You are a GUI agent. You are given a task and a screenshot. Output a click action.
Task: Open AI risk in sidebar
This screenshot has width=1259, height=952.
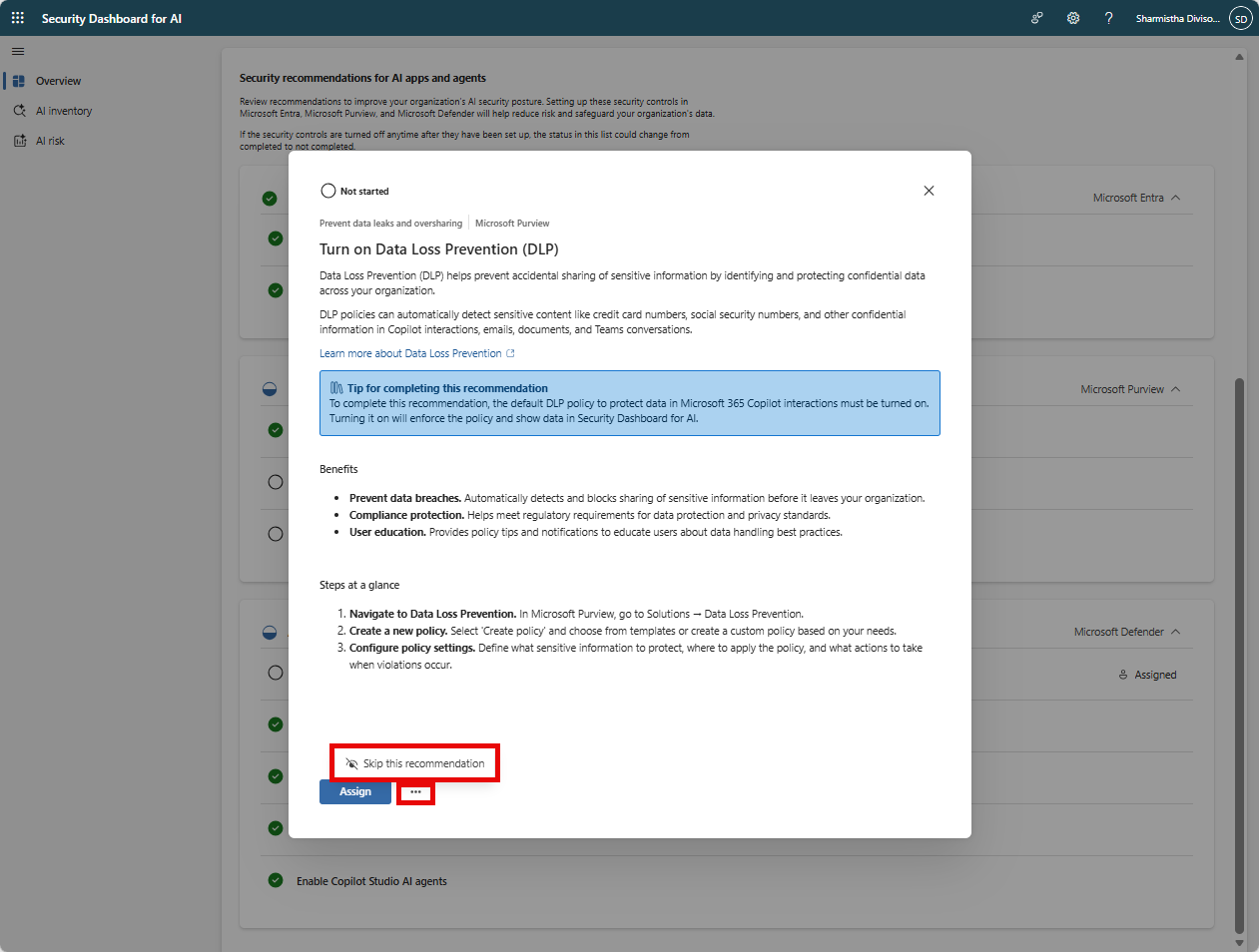pyautogui.click(x=50, y=141)
